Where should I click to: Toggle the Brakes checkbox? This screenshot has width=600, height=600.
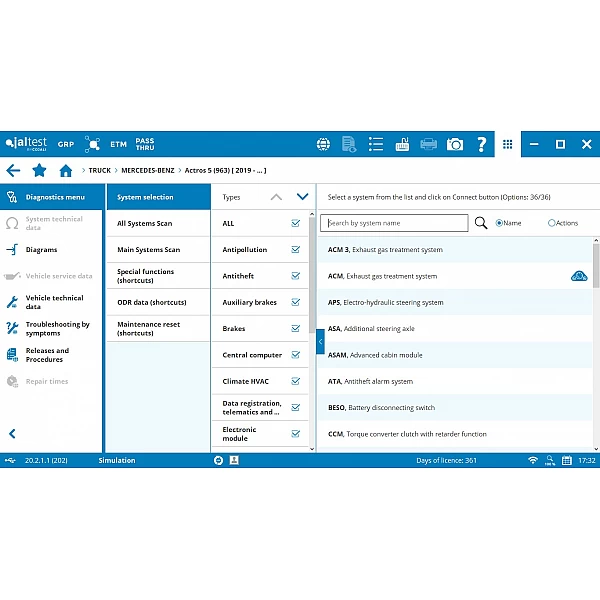(x=295, y=328)
